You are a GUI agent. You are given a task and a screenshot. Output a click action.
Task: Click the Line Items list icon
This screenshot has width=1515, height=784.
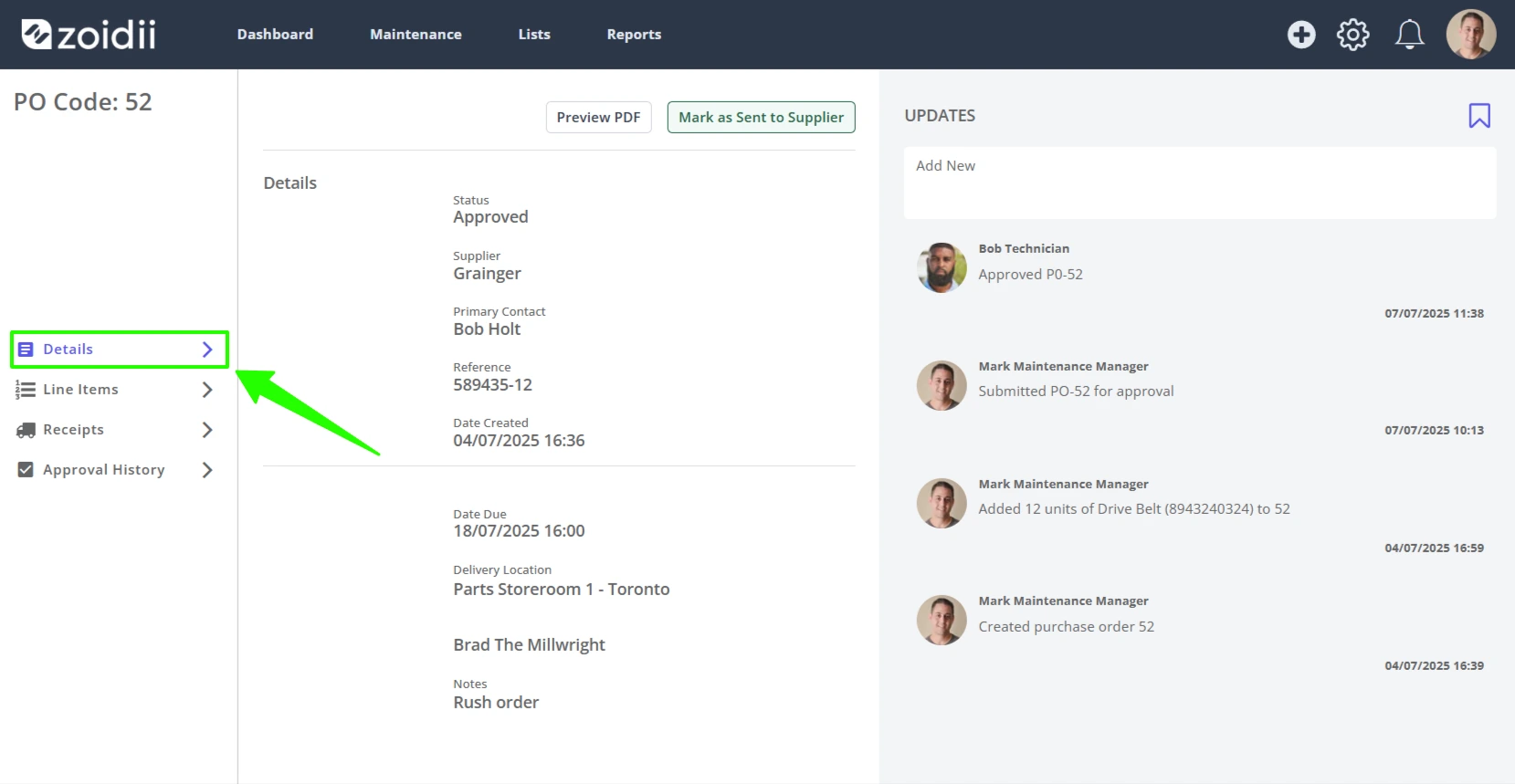click(26, 390)
